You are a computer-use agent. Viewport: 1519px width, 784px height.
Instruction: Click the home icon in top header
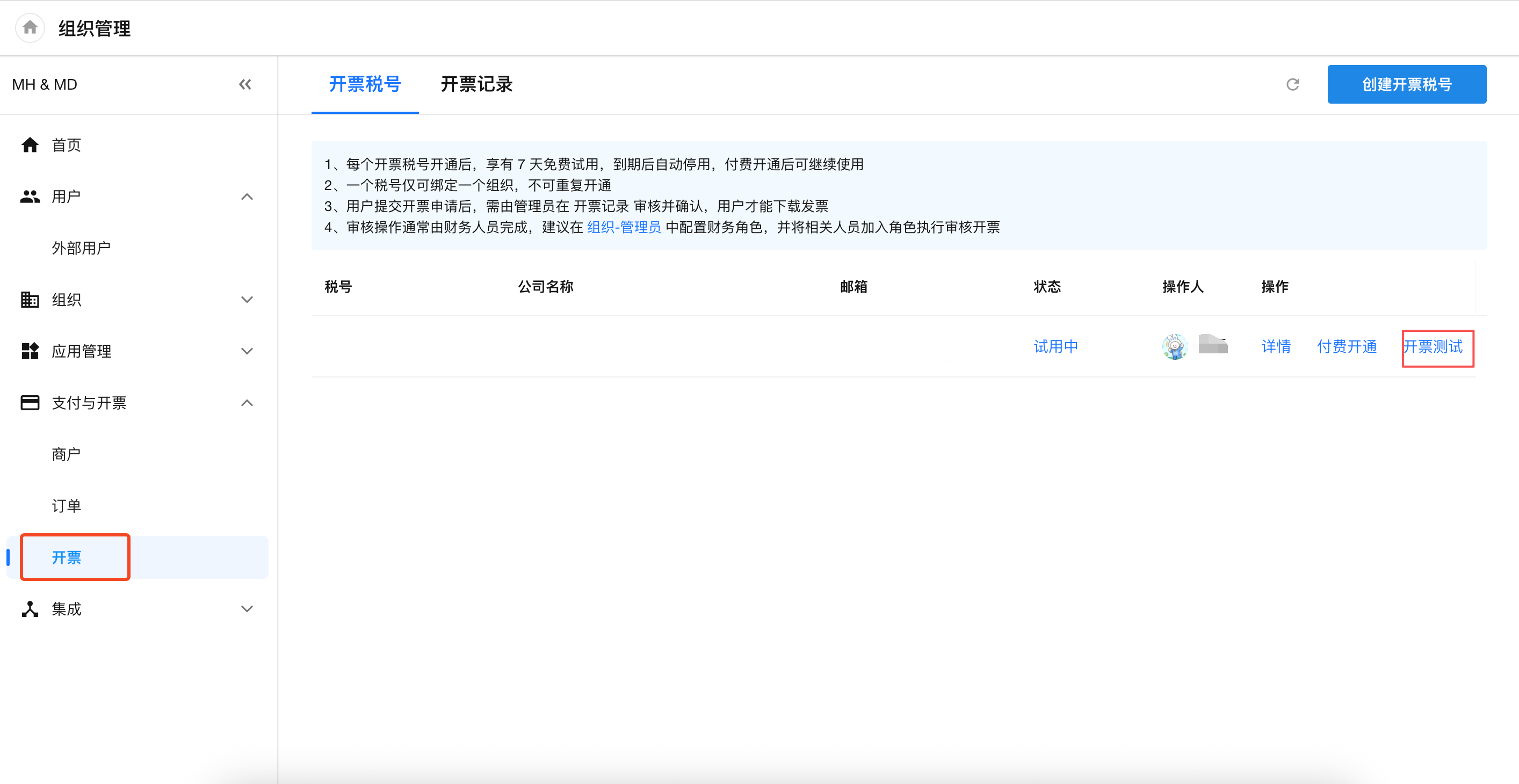point(30,28)
